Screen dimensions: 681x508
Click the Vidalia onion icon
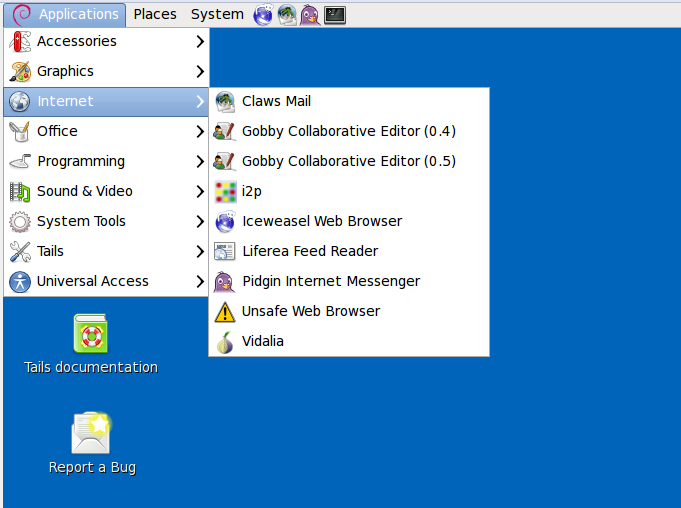point(225,342)
